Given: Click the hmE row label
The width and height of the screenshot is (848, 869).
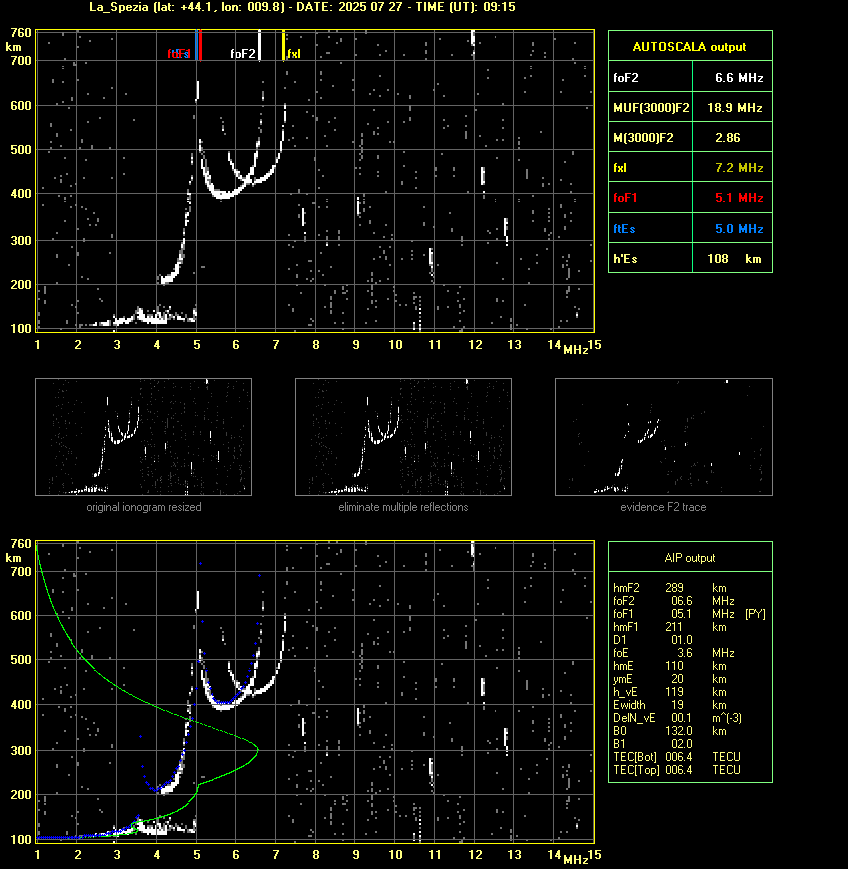Looking at the screenshot, I should pyautogui.click(x=623, y=666).
